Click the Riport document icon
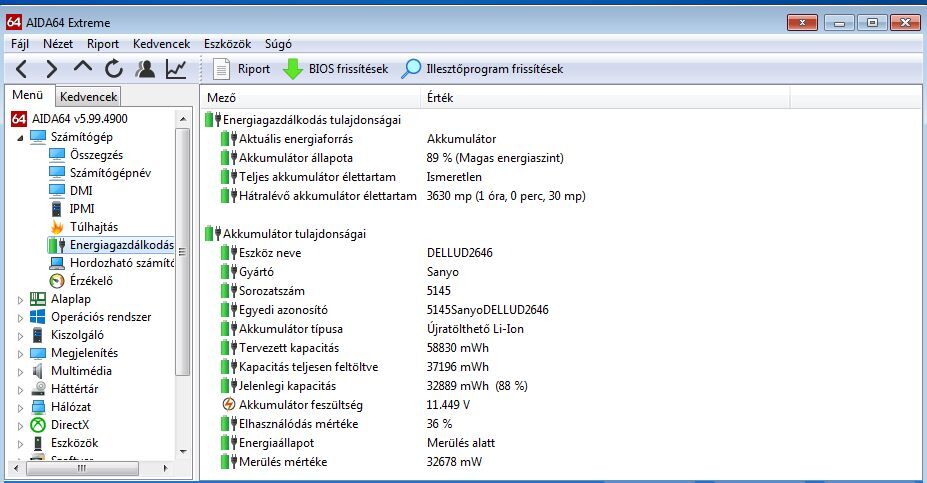The image size is (927, 483). pyautogui.click(x=221, y=69)
